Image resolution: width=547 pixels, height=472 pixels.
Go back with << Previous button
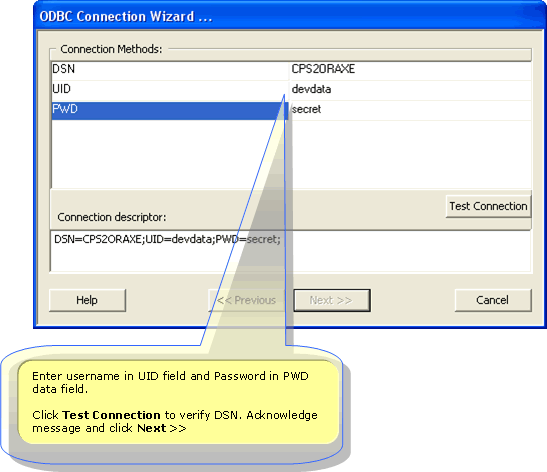(246, 300)
